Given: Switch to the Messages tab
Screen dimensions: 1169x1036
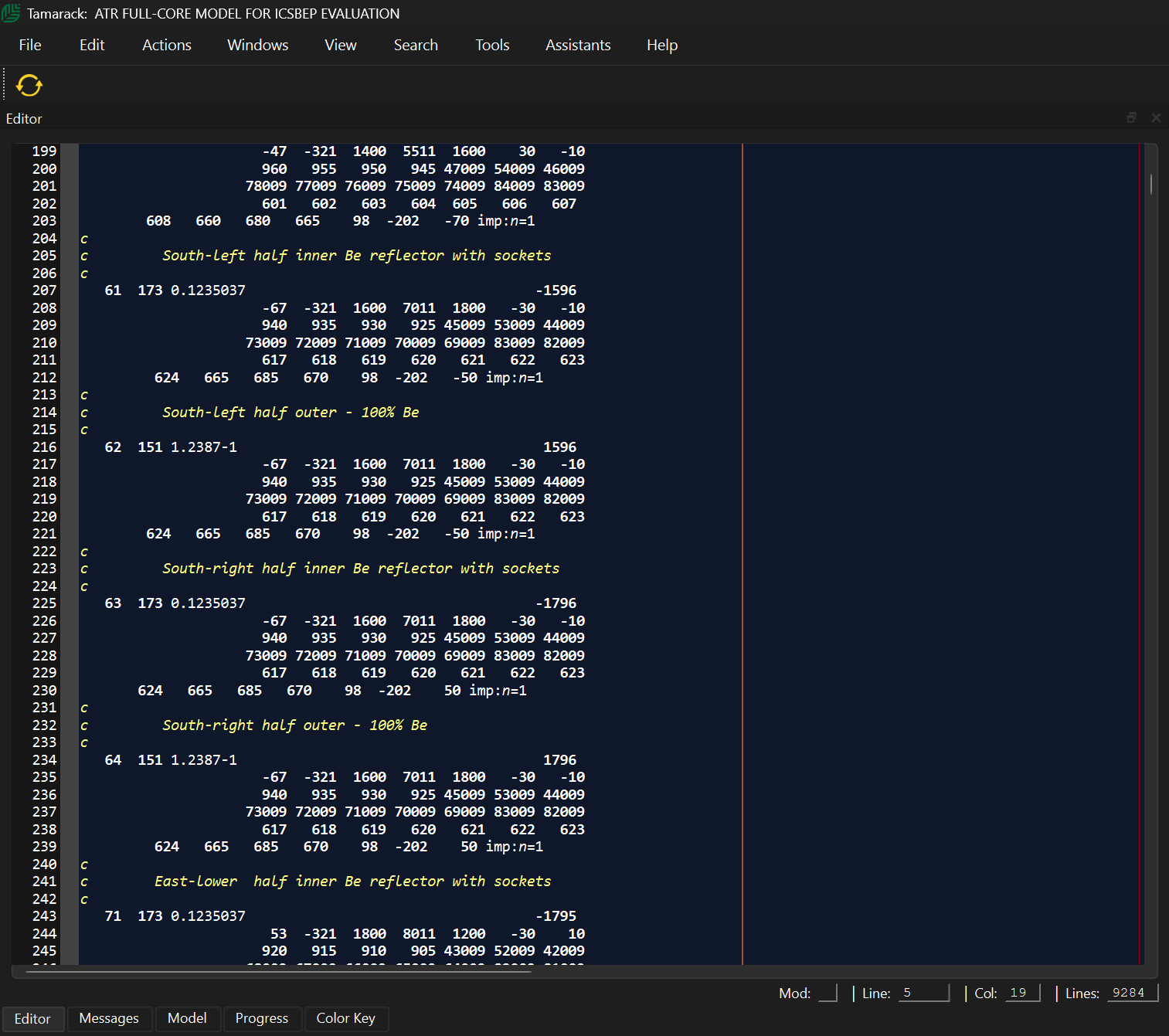Looking at the screenshot, I should [109, 1018].
